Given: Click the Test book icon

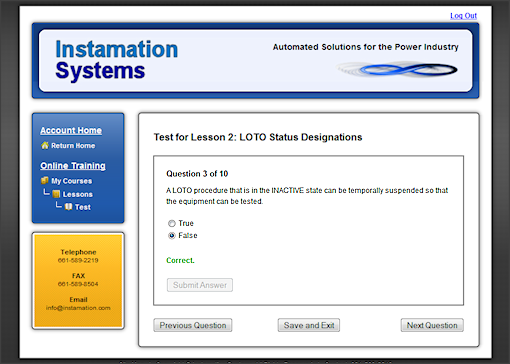Looking at the screenshot, I should (x=68, y=207).
